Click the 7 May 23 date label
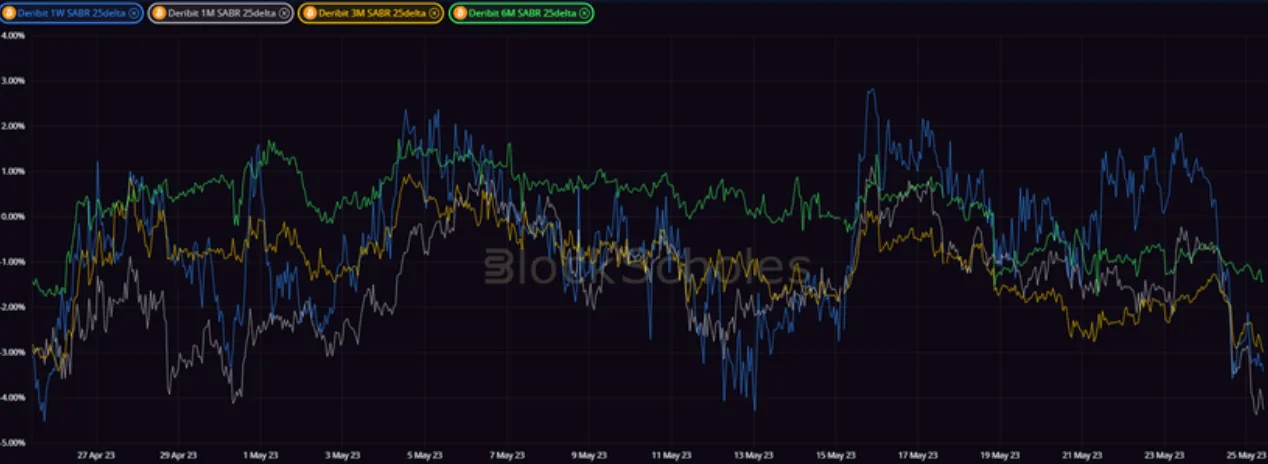 point(506,453)
